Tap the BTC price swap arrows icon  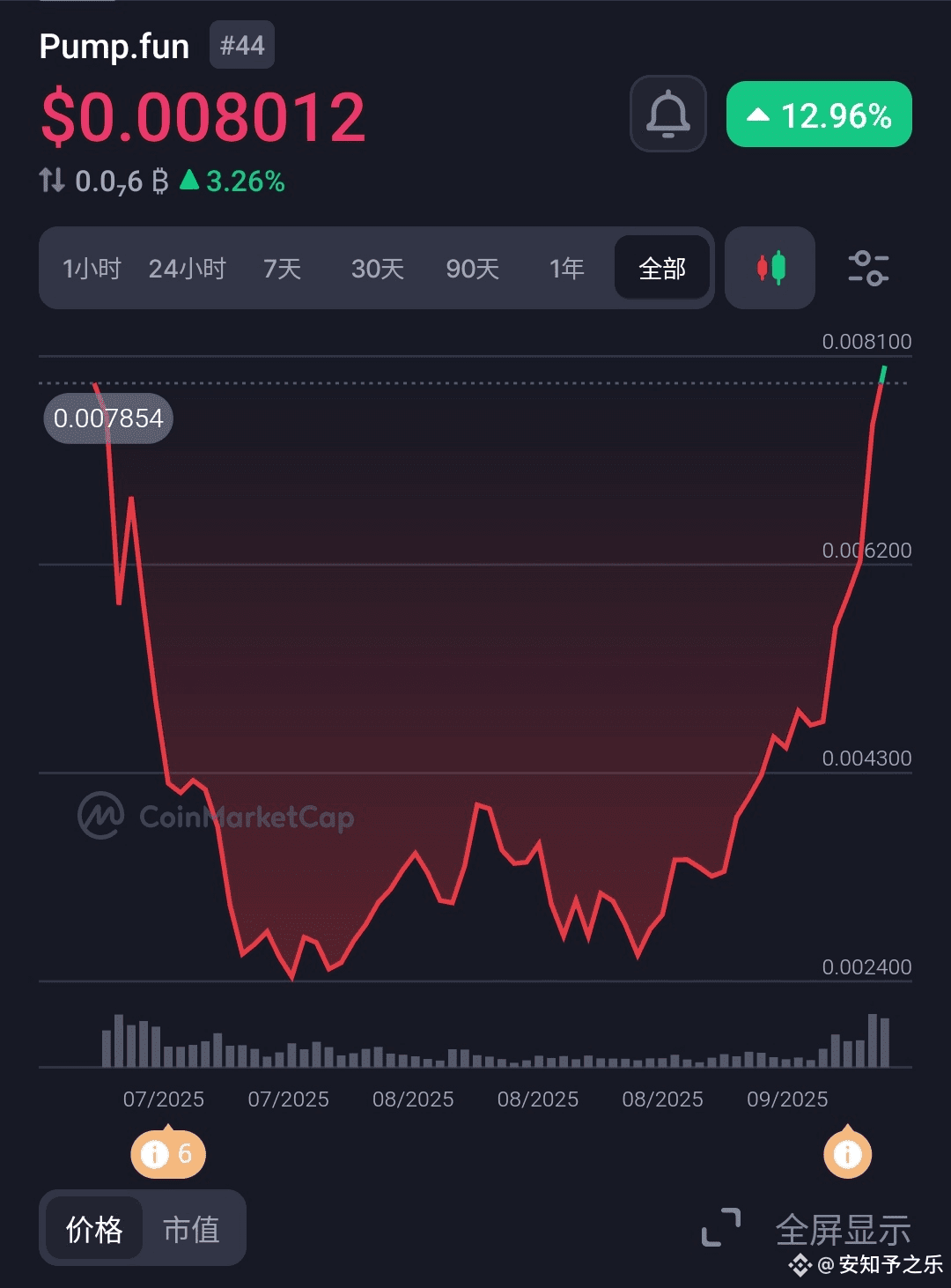click(x=52, y=181)
